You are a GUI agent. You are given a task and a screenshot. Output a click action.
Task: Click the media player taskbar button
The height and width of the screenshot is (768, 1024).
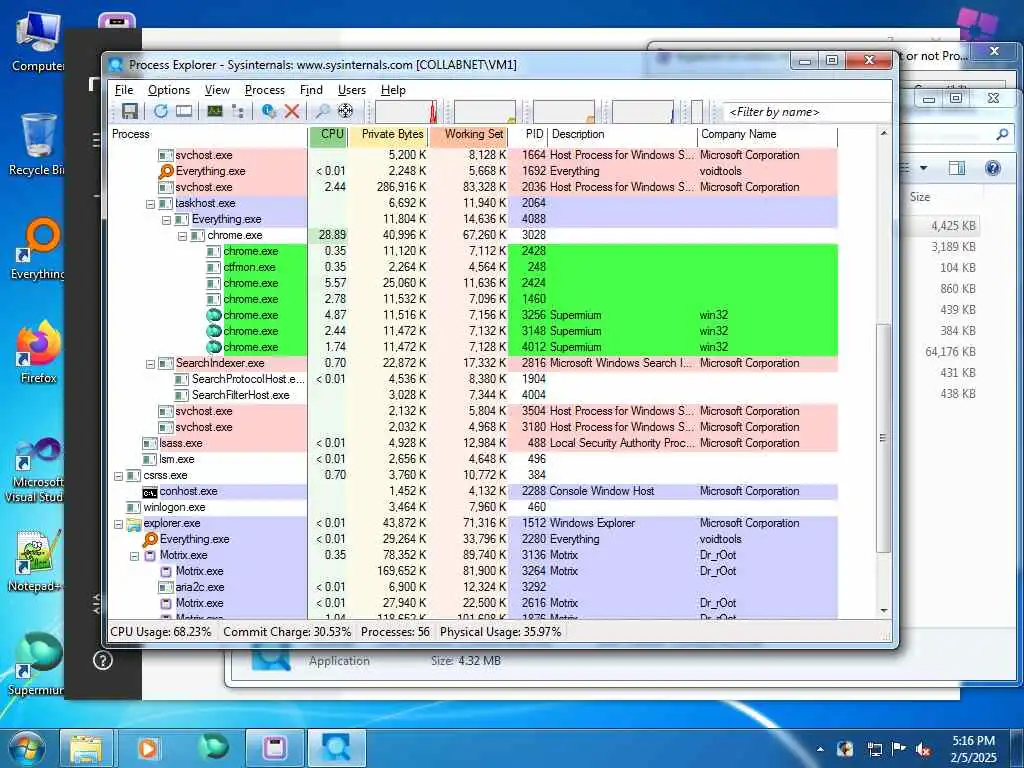pos(150,748)
